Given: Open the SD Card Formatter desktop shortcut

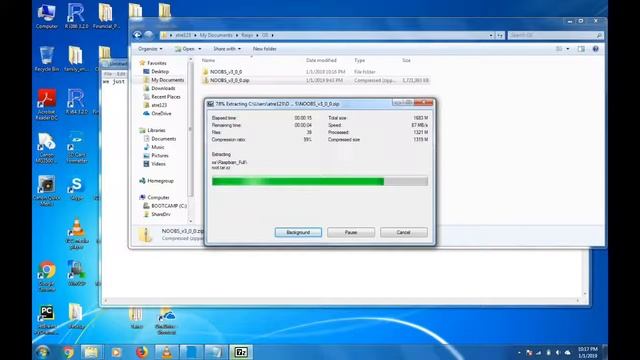Looking at the screenshot, I should click(x=76, y=147).
